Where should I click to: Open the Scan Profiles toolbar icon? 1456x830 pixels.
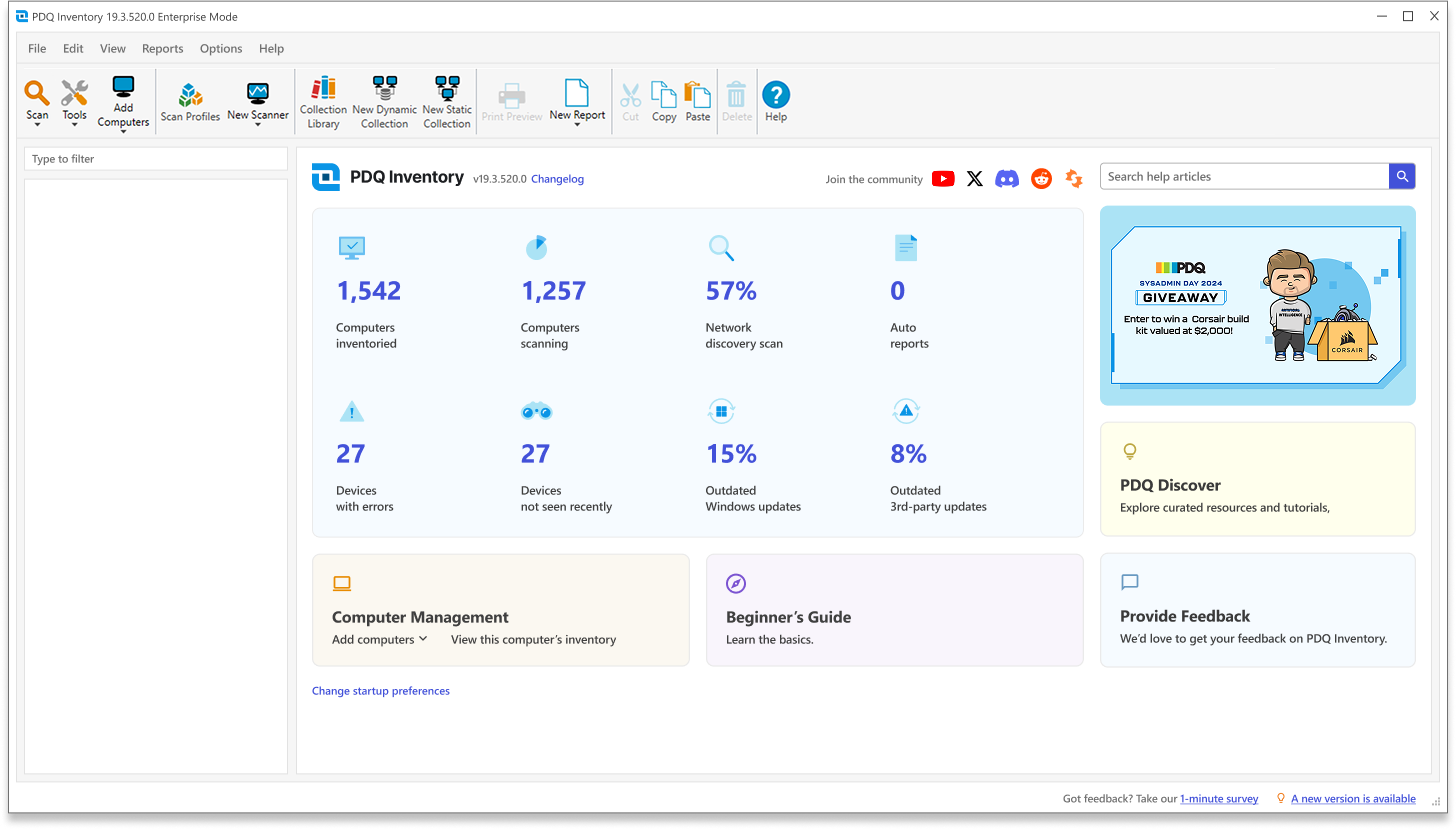[190, 102]
